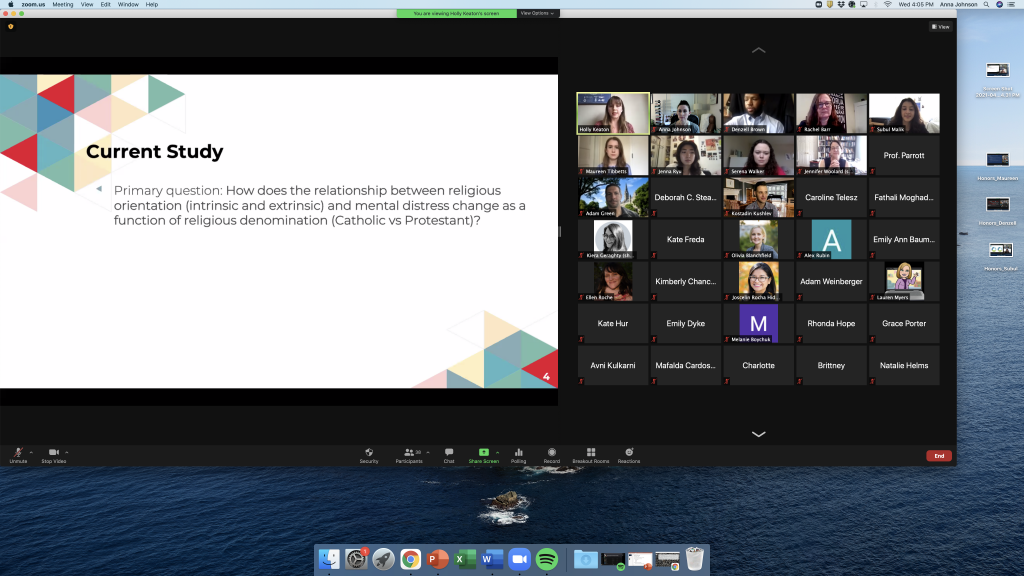Open the Meeting menu in menu bar
This screenshot has width=1024, height=576.
point(63,4)
